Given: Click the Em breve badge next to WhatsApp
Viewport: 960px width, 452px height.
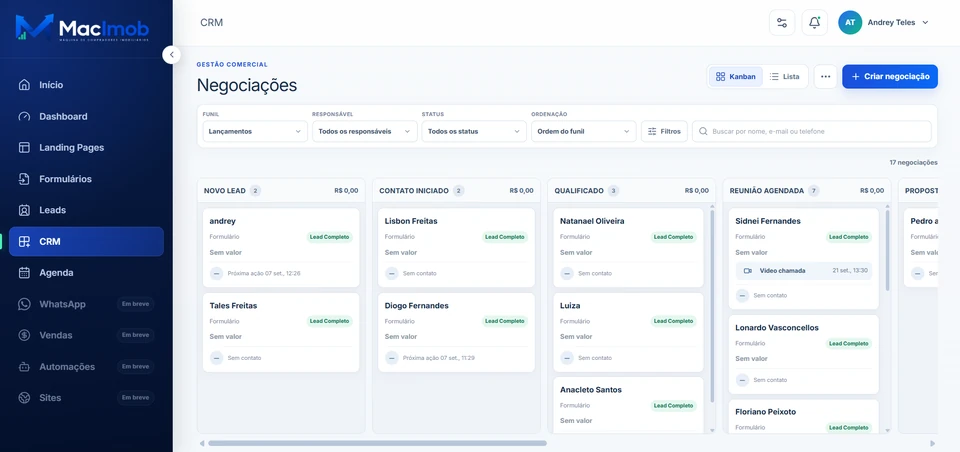Looking at the screenshot, I should [x=135, y=304].
